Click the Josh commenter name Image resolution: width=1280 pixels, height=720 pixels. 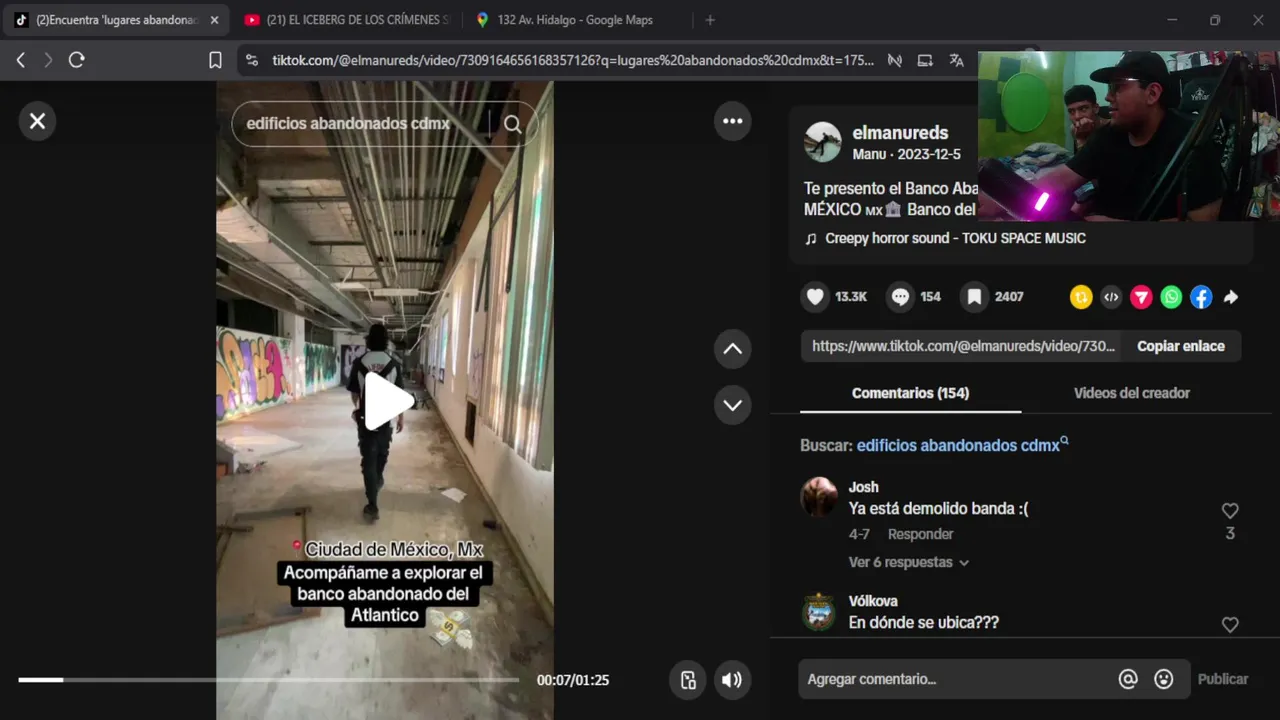point(863,487)
